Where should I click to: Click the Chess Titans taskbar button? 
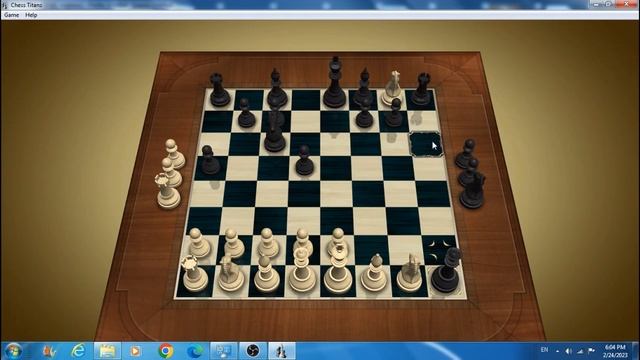point(282,351)
